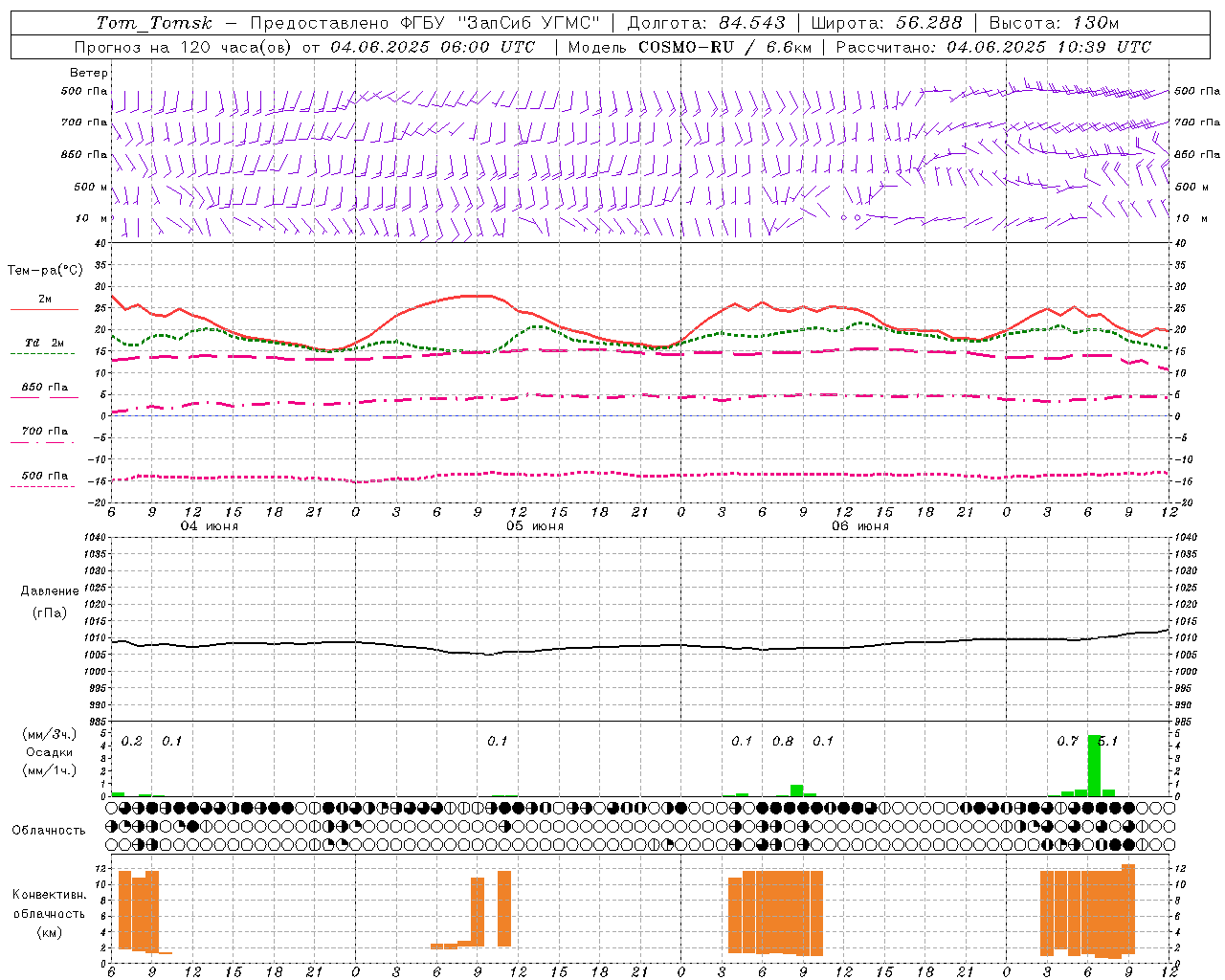The width and height of the screenshot is (1225, 980).
Task: Click the "Тем-ра(°C)" temperature axis label
Action: click(45, 271)
